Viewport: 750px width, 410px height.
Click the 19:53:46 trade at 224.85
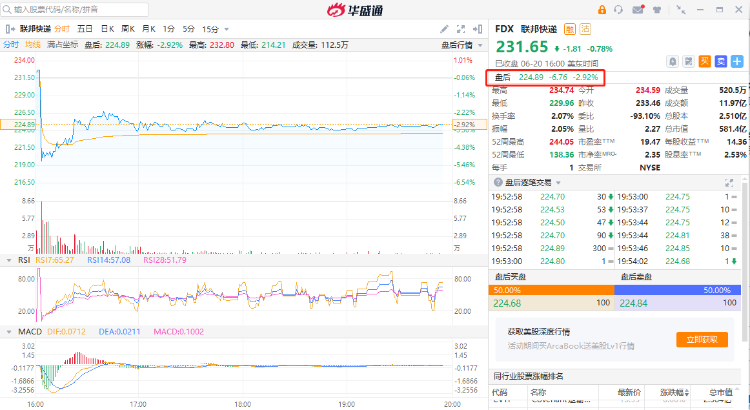(677, 248)
